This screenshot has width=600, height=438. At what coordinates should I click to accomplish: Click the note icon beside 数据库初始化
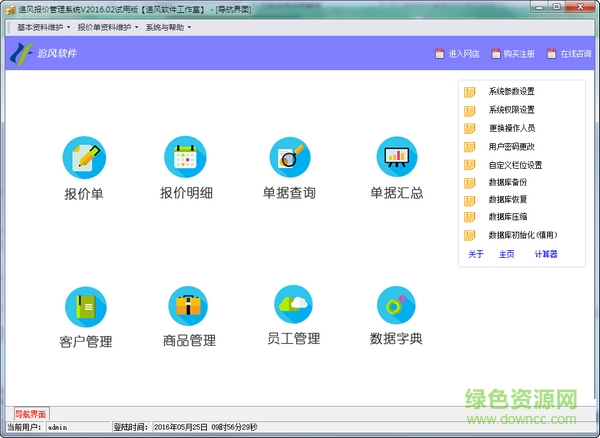470,235
